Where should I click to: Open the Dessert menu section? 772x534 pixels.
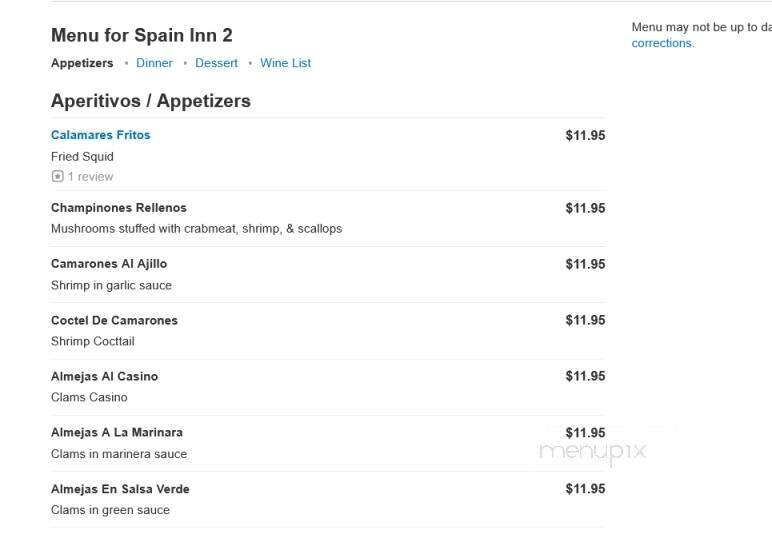coord(216,63)
